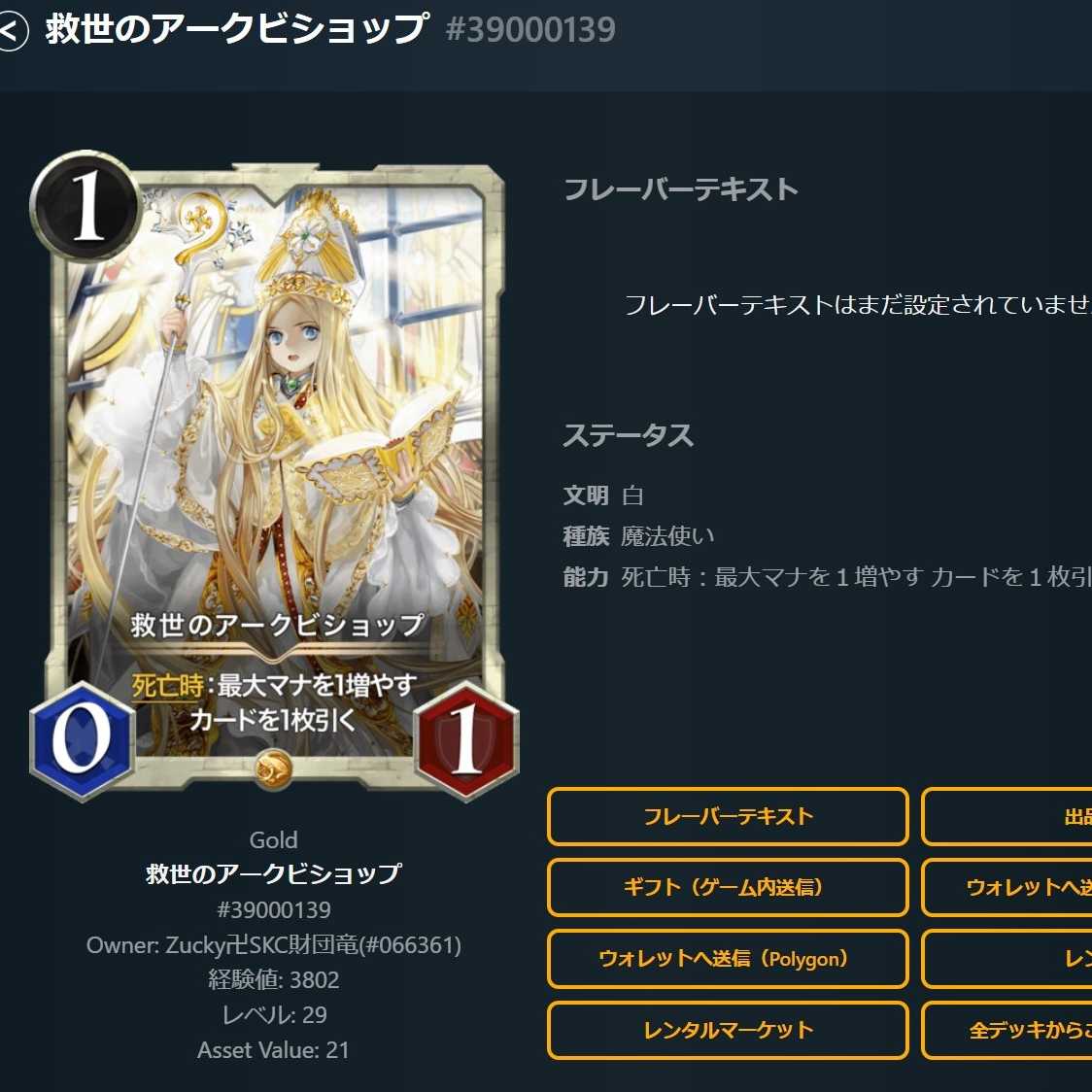Click the back arrow icon

(12, 31)
